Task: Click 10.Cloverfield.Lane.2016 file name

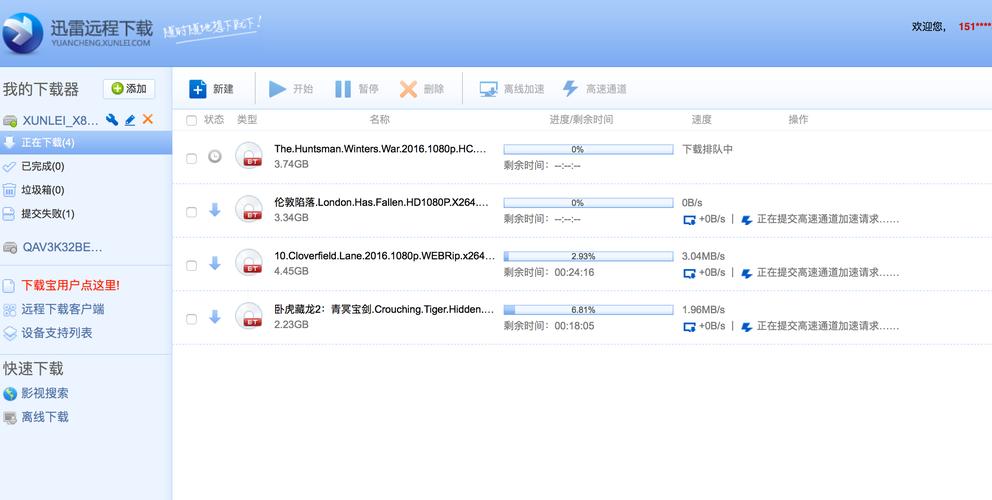Action: tap(385, 256)
